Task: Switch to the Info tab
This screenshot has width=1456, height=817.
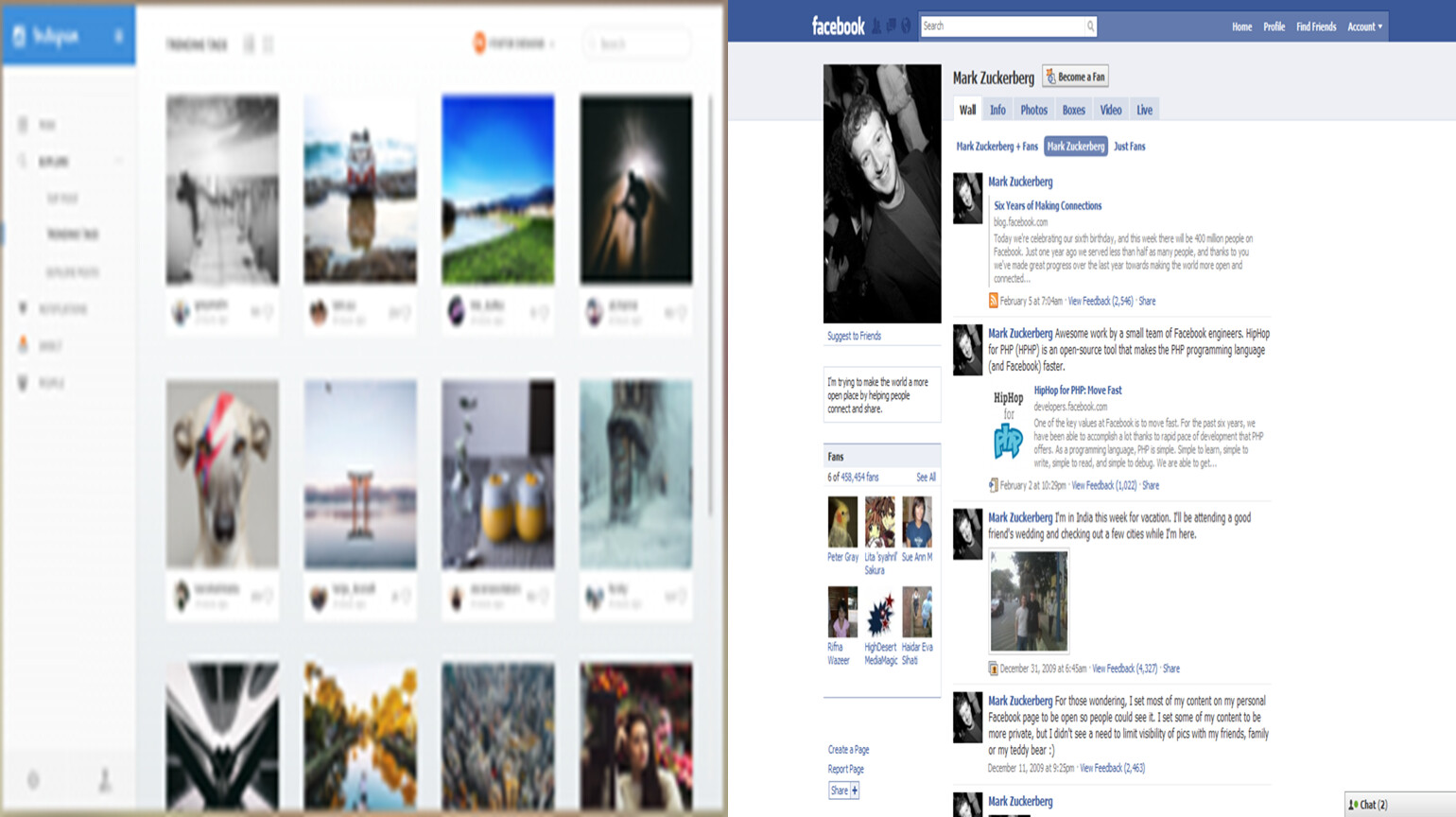Action: tap(997, 110)
